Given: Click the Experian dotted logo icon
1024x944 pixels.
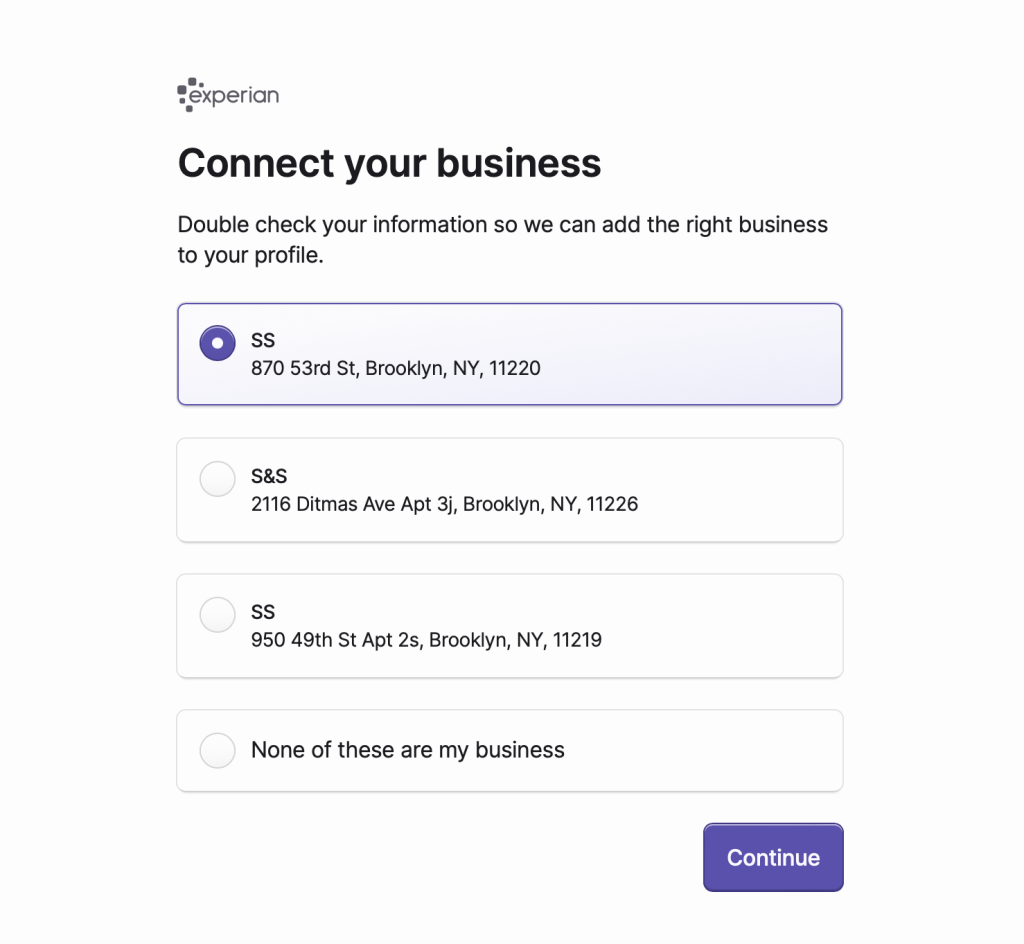Looking at the screenshot, I should (x=186, y=94).
